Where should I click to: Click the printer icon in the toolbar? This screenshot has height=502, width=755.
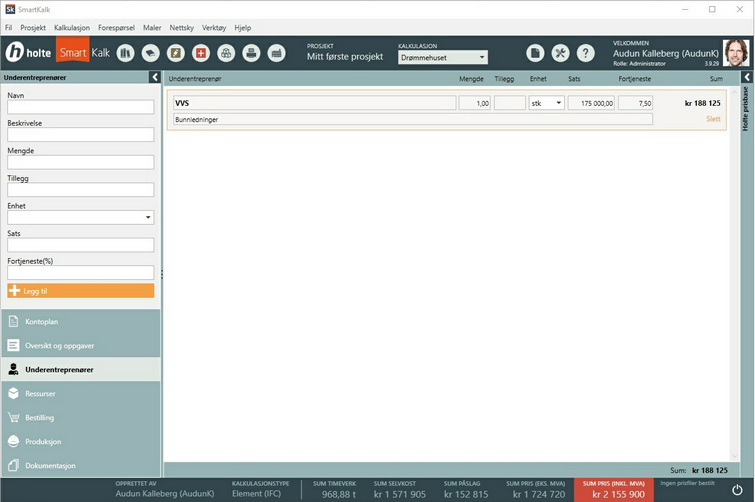[252, 53]
